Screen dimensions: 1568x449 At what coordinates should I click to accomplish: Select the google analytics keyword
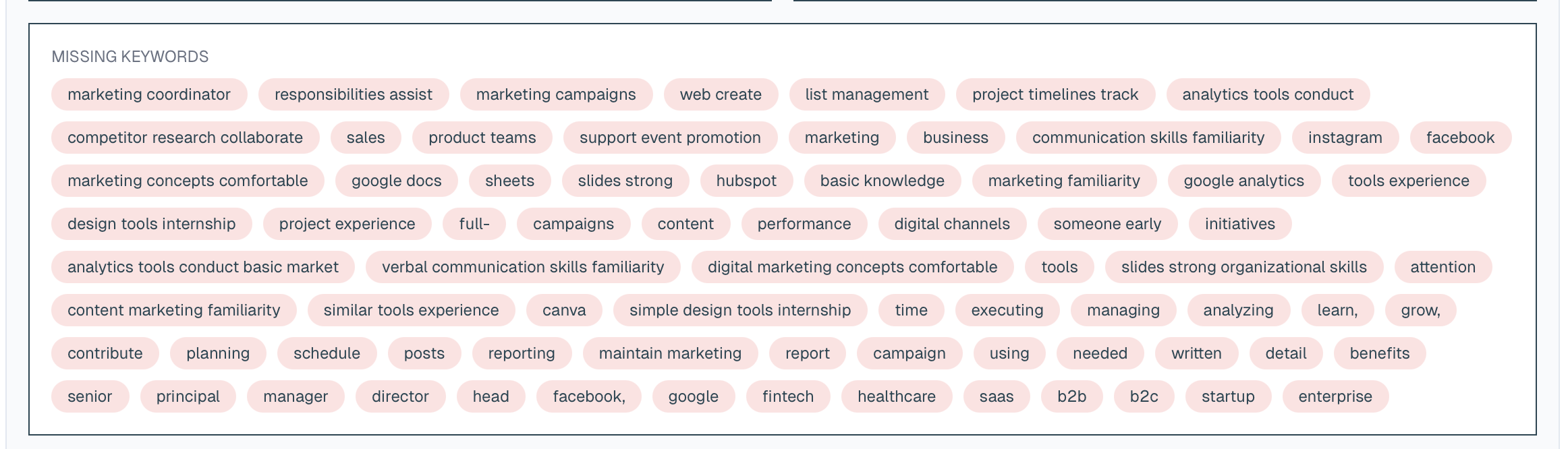pos(1243,181)
